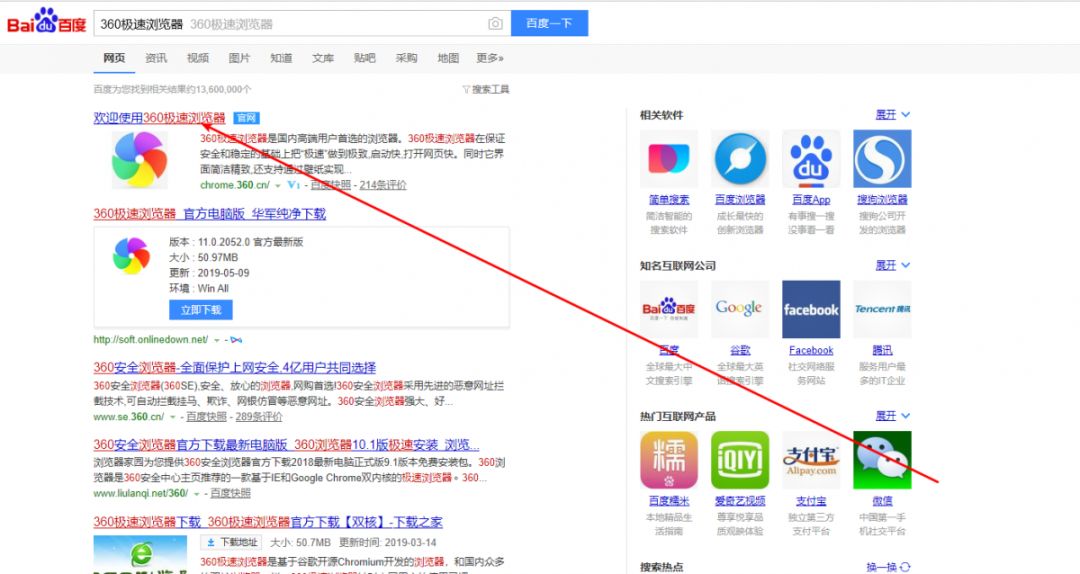Focus the search box containing 360极速浏览器

(x=302, y=23)
